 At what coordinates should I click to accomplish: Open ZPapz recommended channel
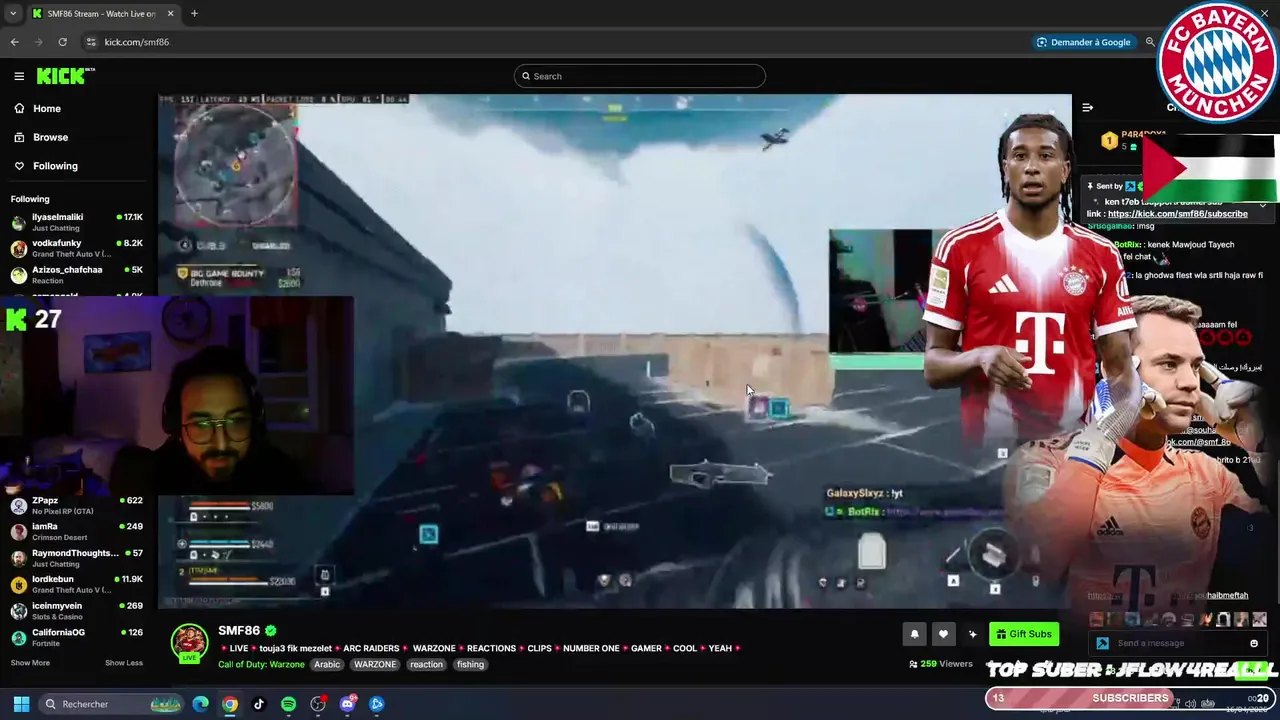coord(77,505)
